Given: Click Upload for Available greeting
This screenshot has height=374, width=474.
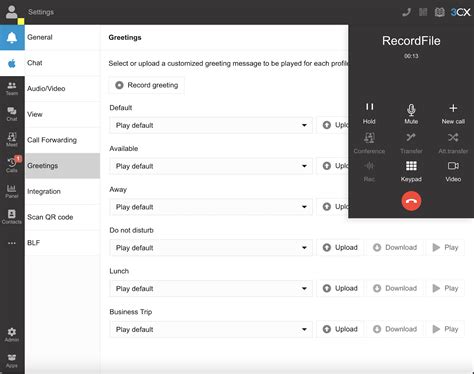Looking at the screenshot, I should click(333, 166).
